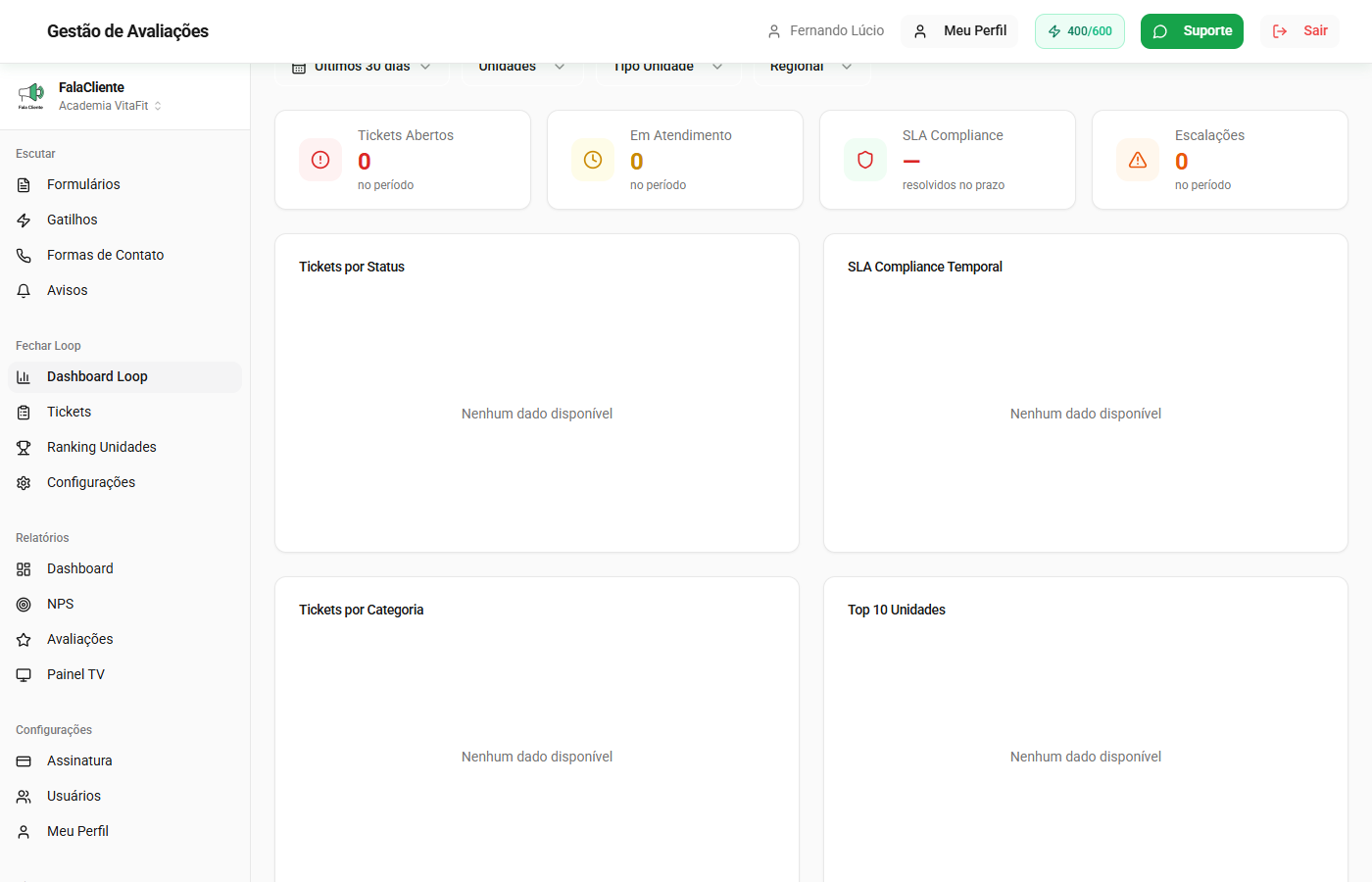Click the Sair logout button
This screenshot has width=1372, height=882.
point(1299,31)
